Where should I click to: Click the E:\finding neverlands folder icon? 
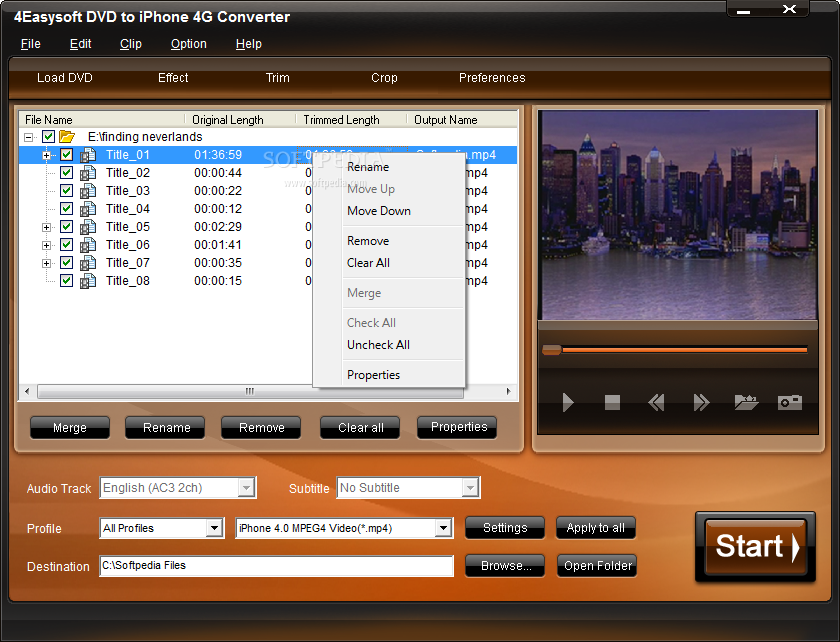[66, 137]
